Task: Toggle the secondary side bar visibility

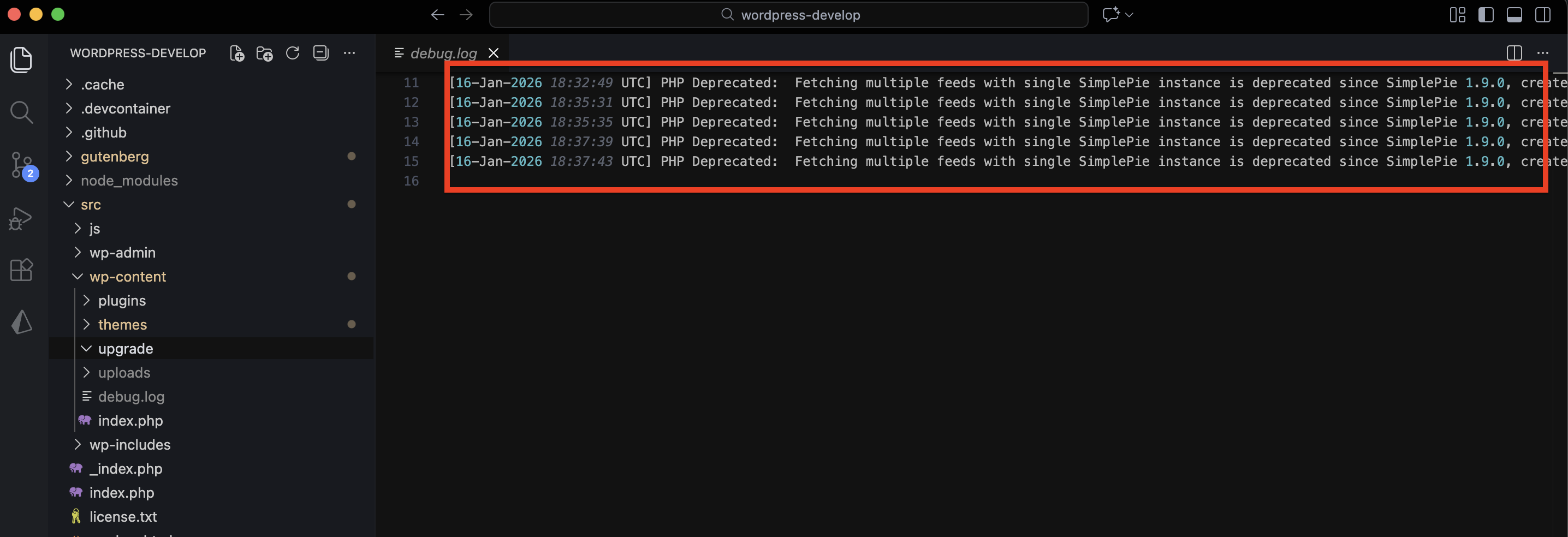Action: [x=1542, y=15]
